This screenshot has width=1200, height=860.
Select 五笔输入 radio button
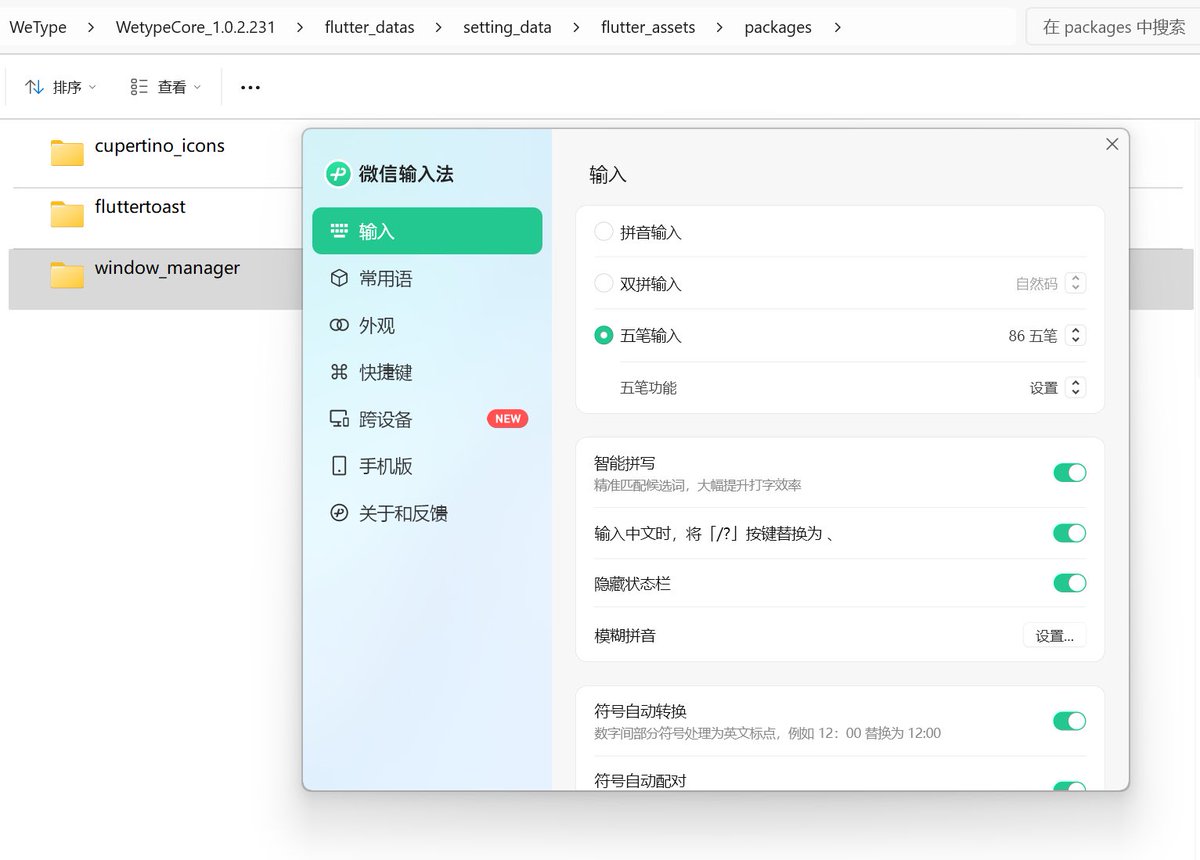click(x=603, y=336)
